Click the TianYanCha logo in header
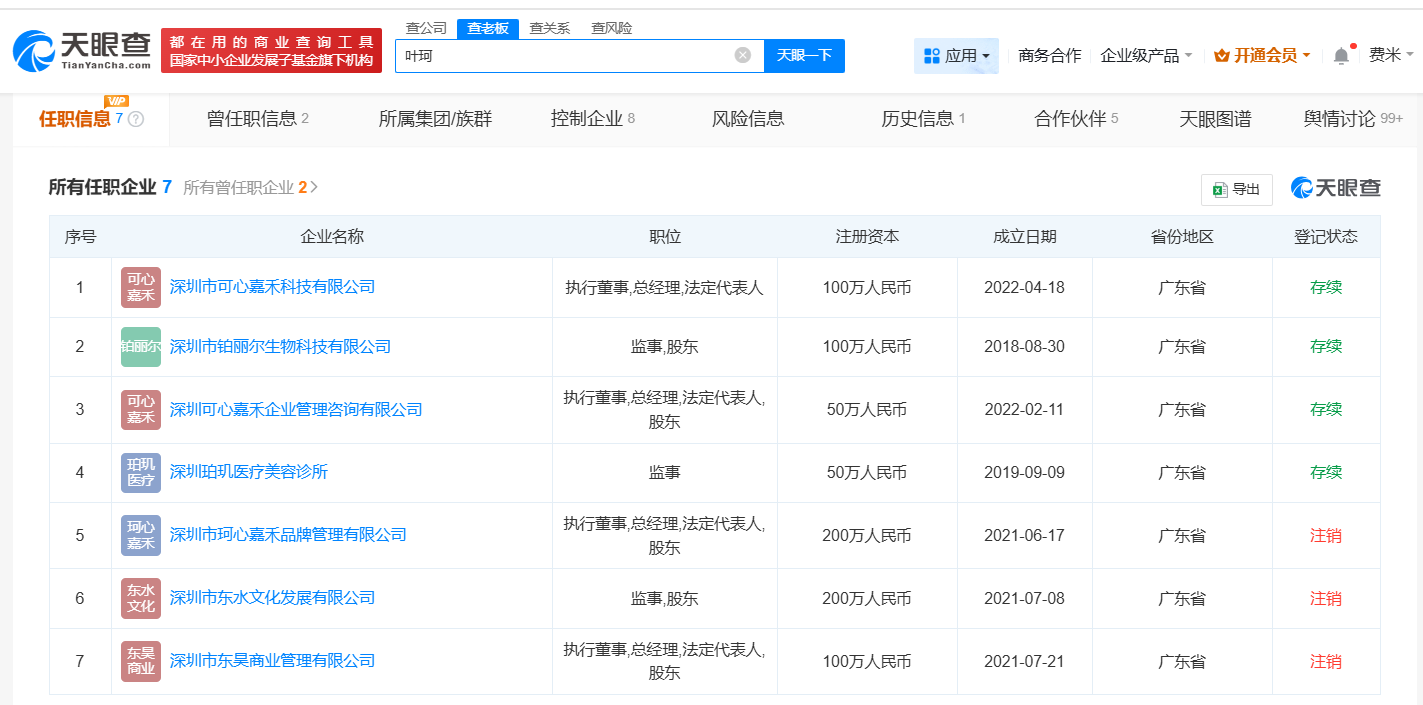 tap(82, 50)
